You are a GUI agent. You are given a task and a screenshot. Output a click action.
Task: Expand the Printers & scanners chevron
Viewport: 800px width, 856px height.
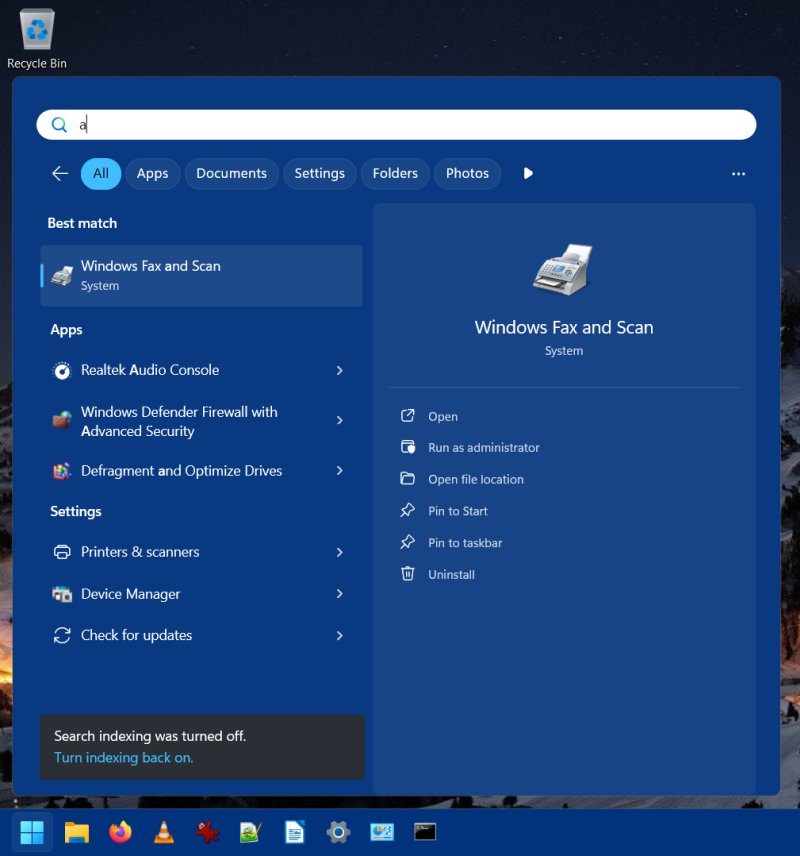[x=340, y=552]
